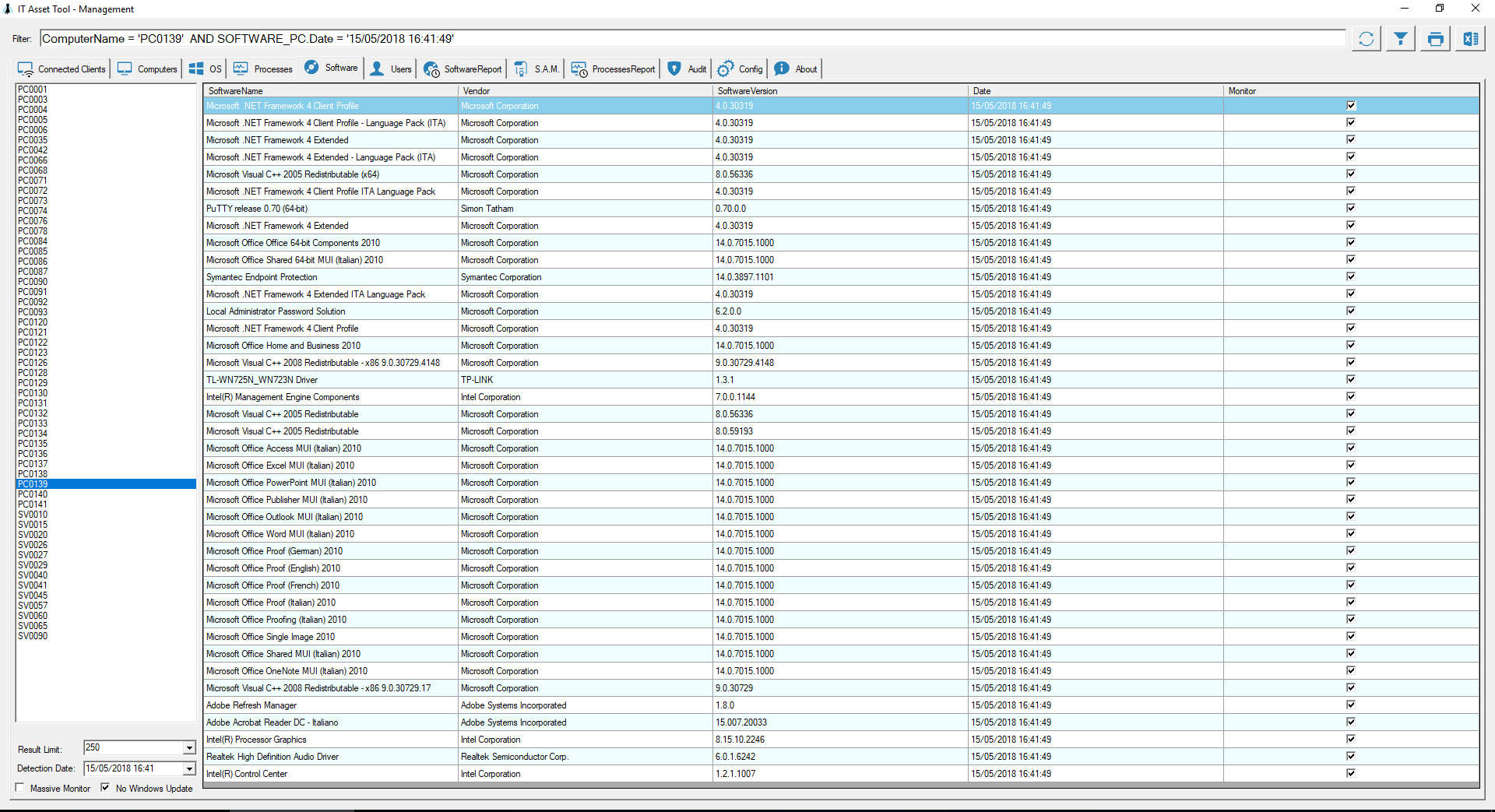Open the Processes tab
This screenshot has height=812, width=1495.
pos(263,69)
